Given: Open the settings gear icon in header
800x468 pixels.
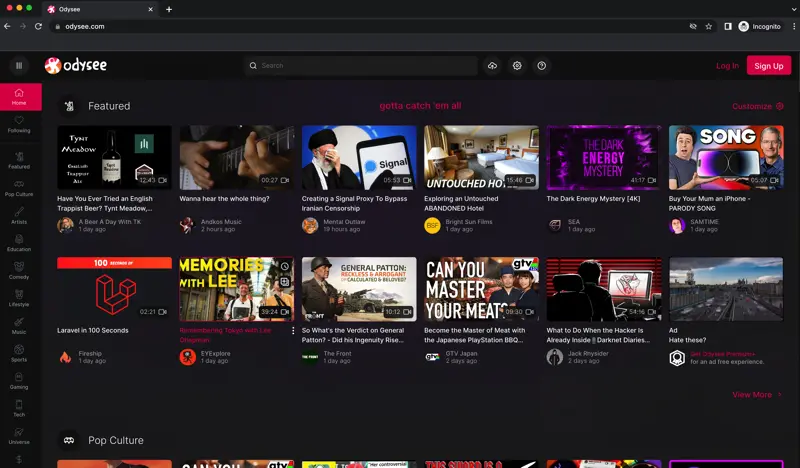Looking at the screenshot, I should tap(517, 65).
